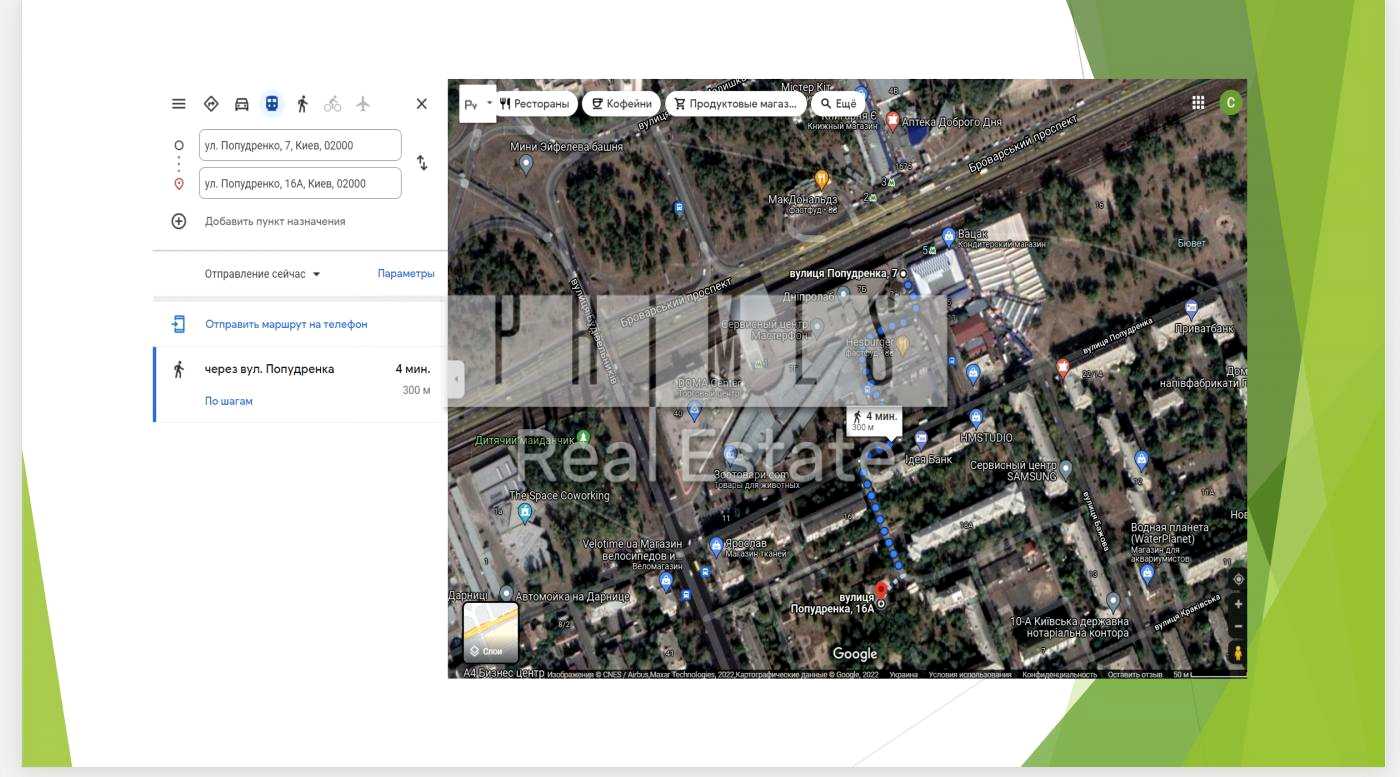
Task: Open Условия использования footer link
Action: (970, 675)
